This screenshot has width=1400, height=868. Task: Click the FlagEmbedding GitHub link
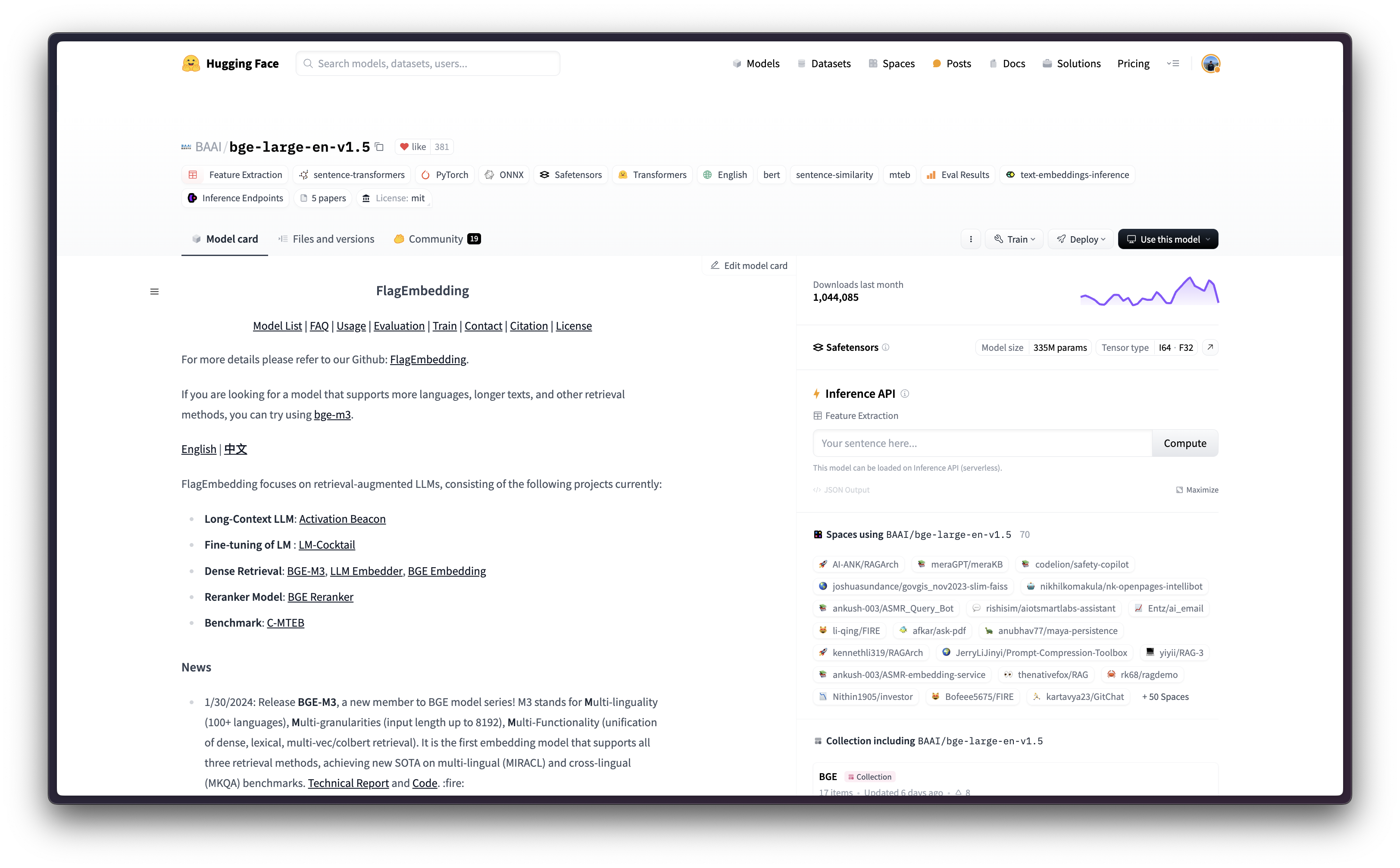point(428,359)
